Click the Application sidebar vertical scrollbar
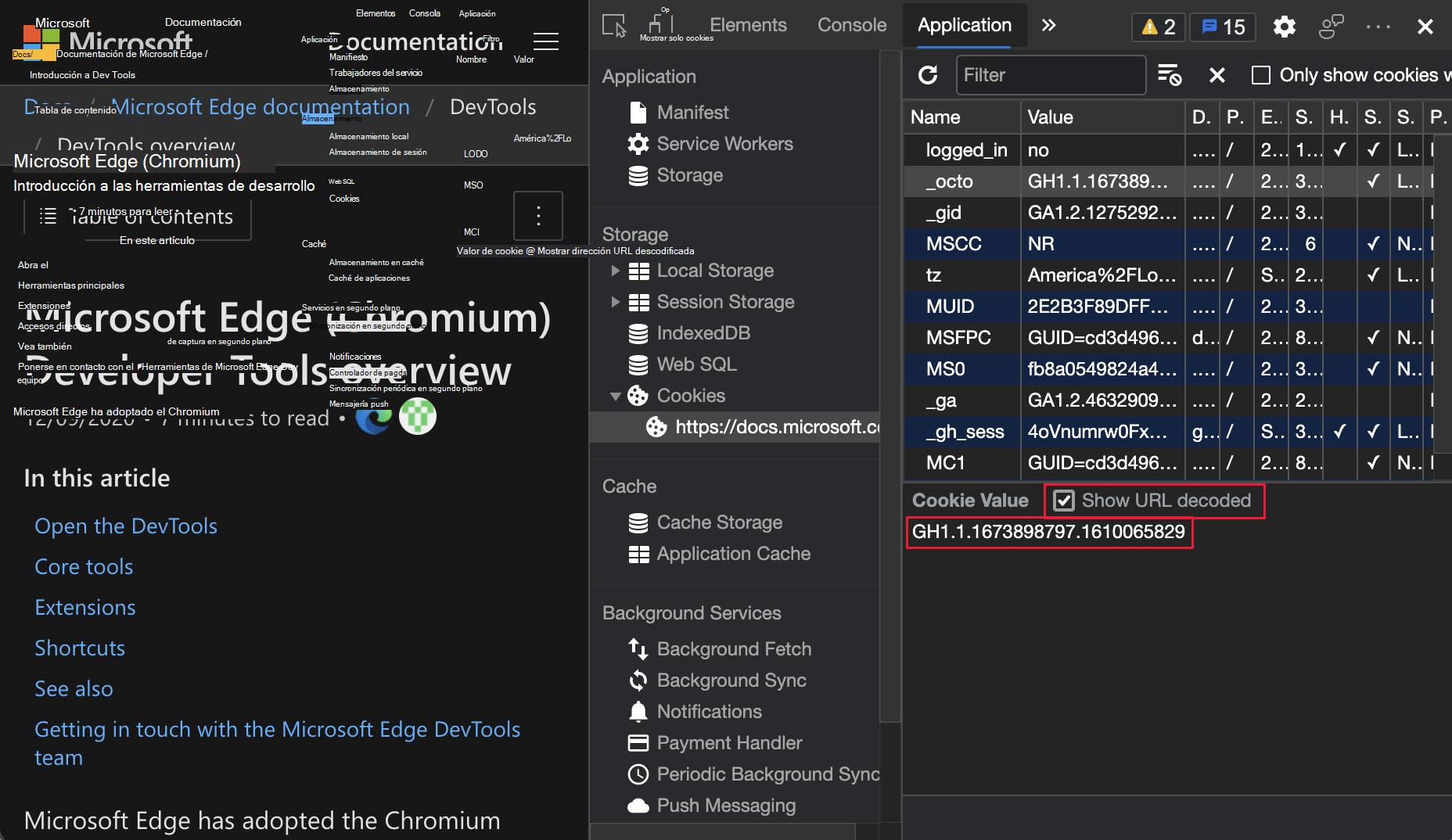This screenshot has width=1452, height=840. 890,386
